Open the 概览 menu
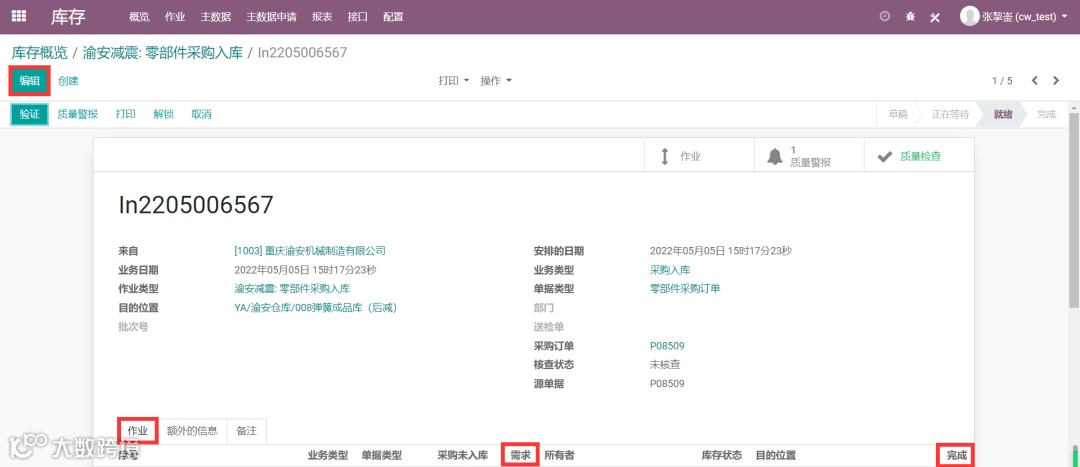 click(x=139, y=17)
